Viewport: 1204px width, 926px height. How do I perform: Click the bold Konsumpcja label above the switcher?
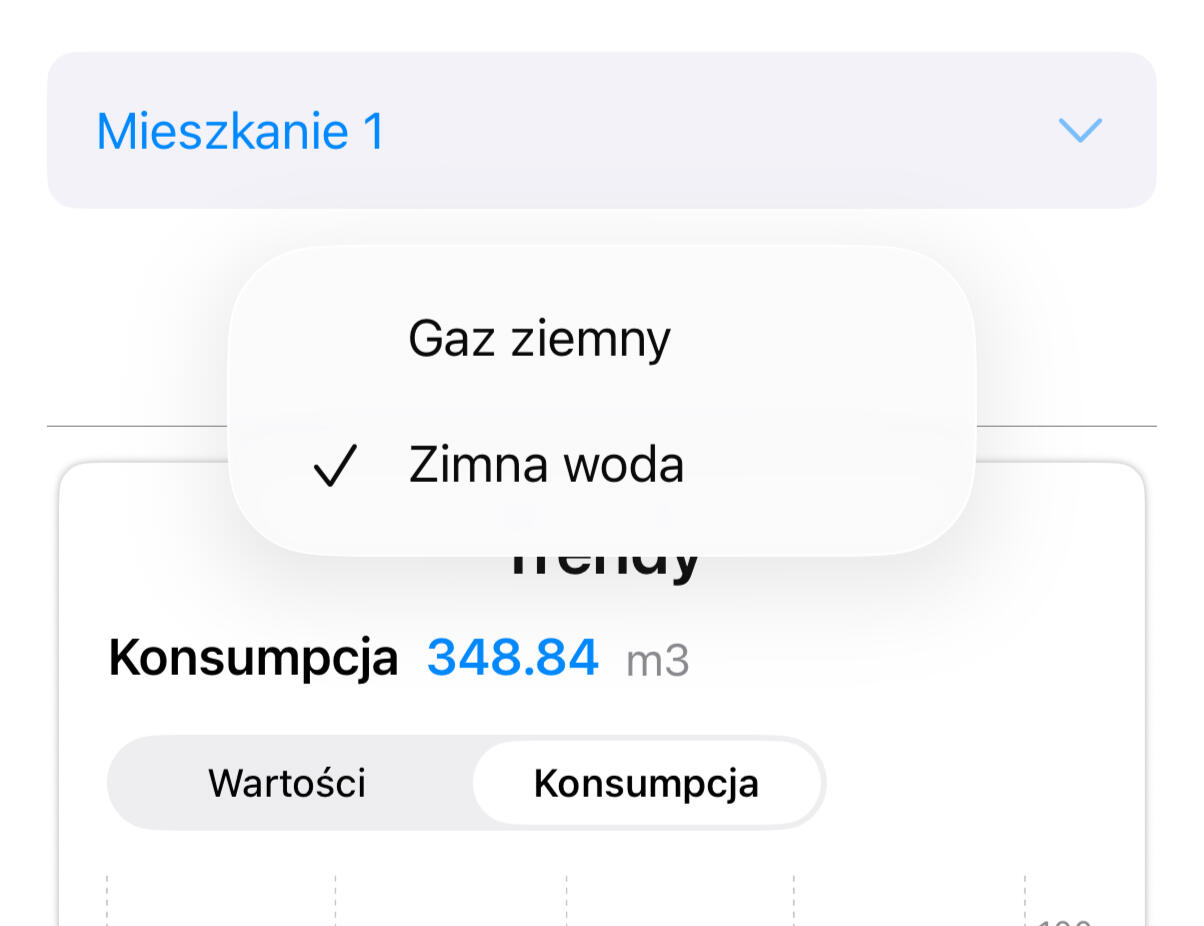253,658
